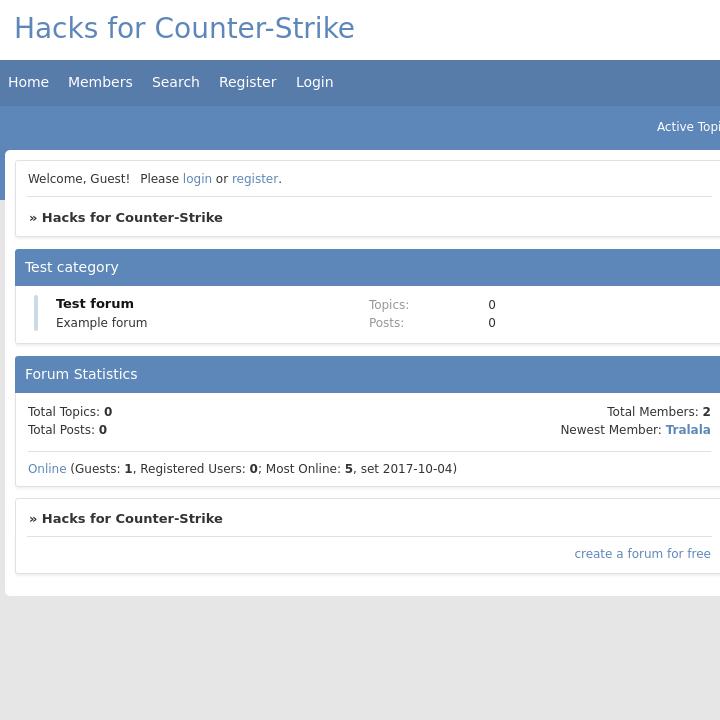Viewport: 720px width, 720px height.
Task: View newest member Tralala's profile
Action: click(x=687, y=430)
